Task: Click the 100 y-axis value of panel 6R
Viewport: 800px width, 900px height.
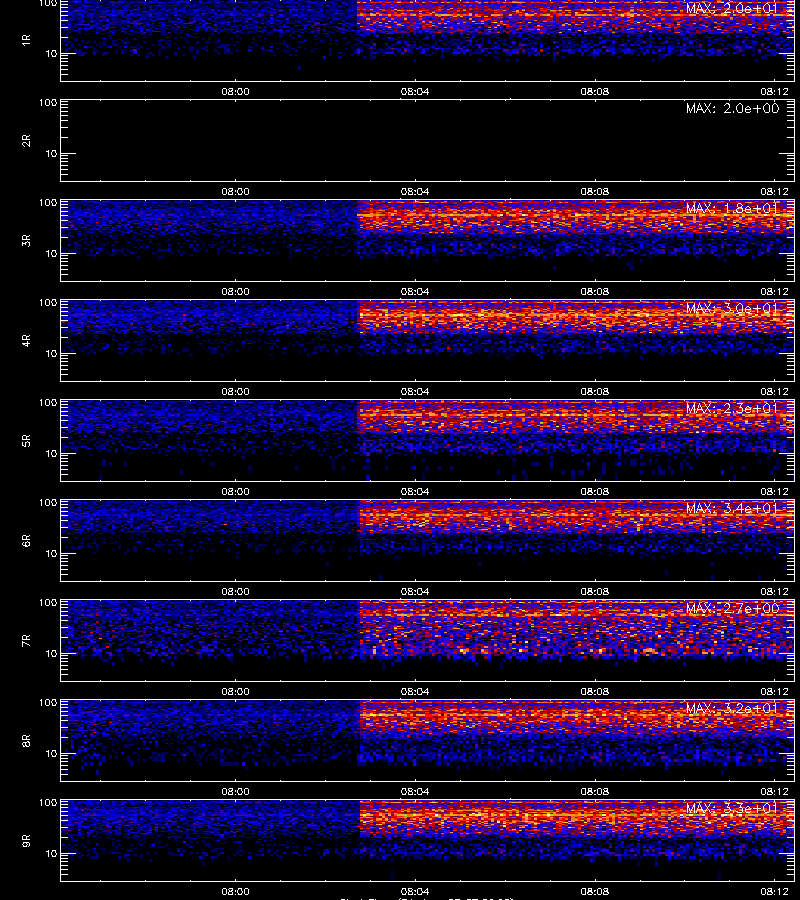Action: (48, 503)
